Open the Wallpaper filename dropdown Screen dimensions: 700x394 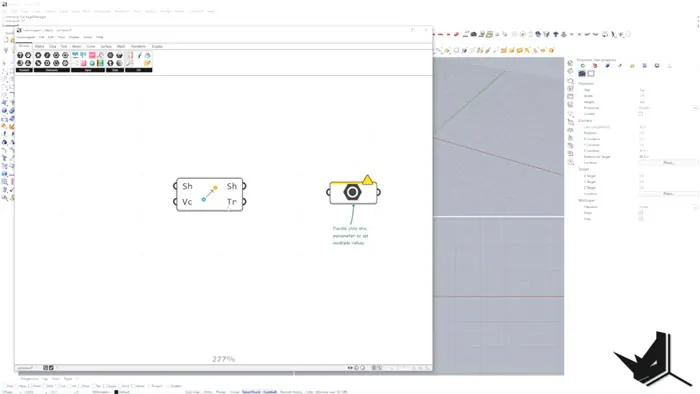coord(668,207)
